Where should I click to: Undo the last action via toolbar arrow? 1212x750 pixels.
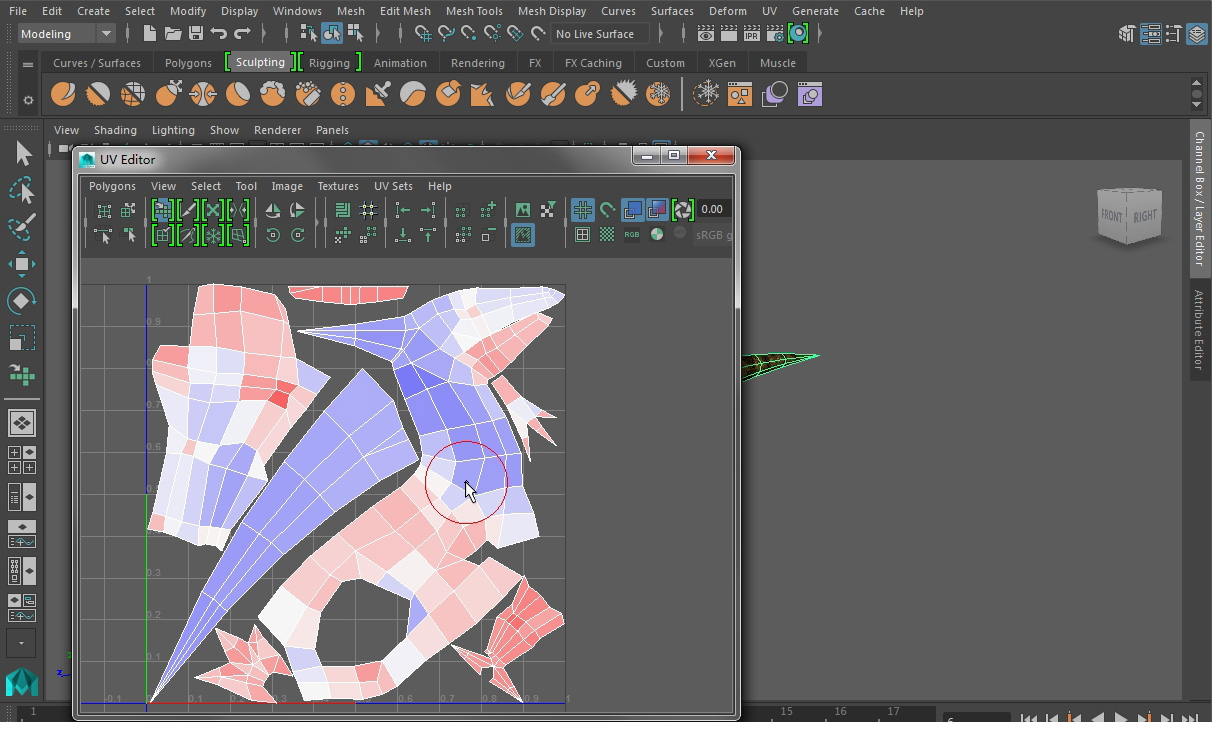219,34
